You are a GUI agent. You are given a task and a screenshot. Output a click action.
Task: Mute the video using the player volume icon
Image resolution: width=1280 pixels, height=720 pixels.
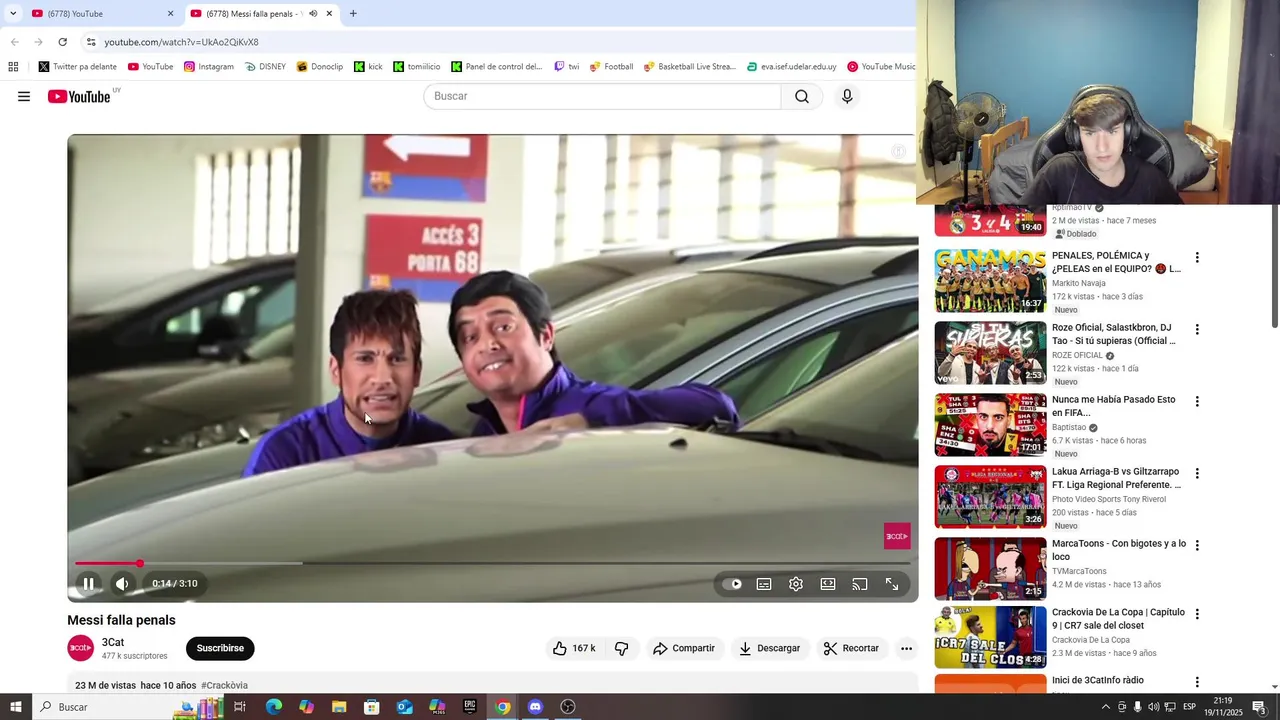pyautogui.click(x=122, y=584)
